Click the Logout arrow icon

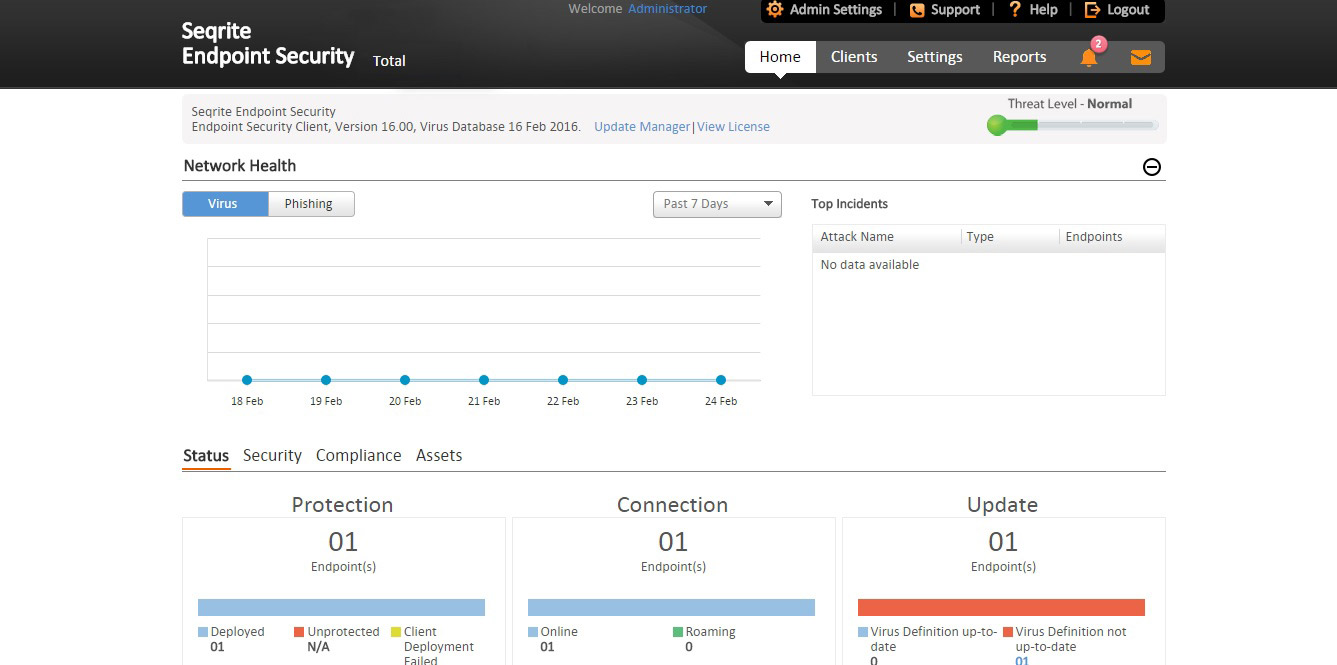coord(1092,10)
